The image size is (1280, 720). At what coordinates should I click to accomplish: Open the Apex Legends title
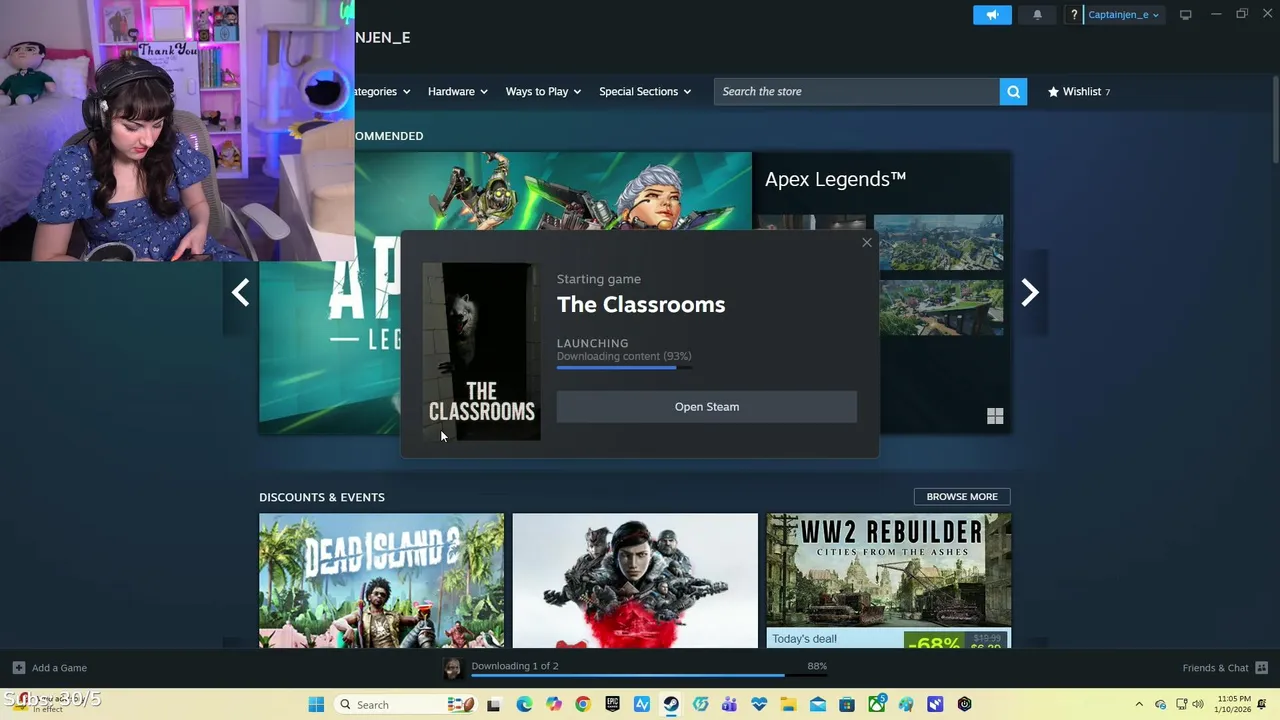[835, 179]
